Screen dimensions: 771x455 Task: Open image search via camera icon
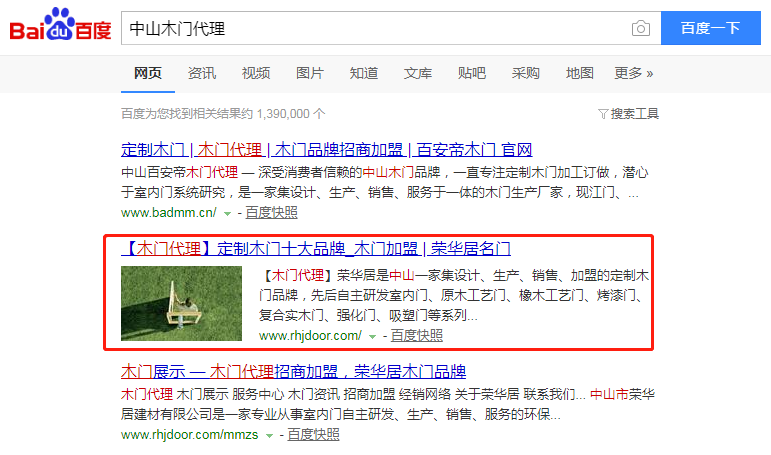coord(641,29)
